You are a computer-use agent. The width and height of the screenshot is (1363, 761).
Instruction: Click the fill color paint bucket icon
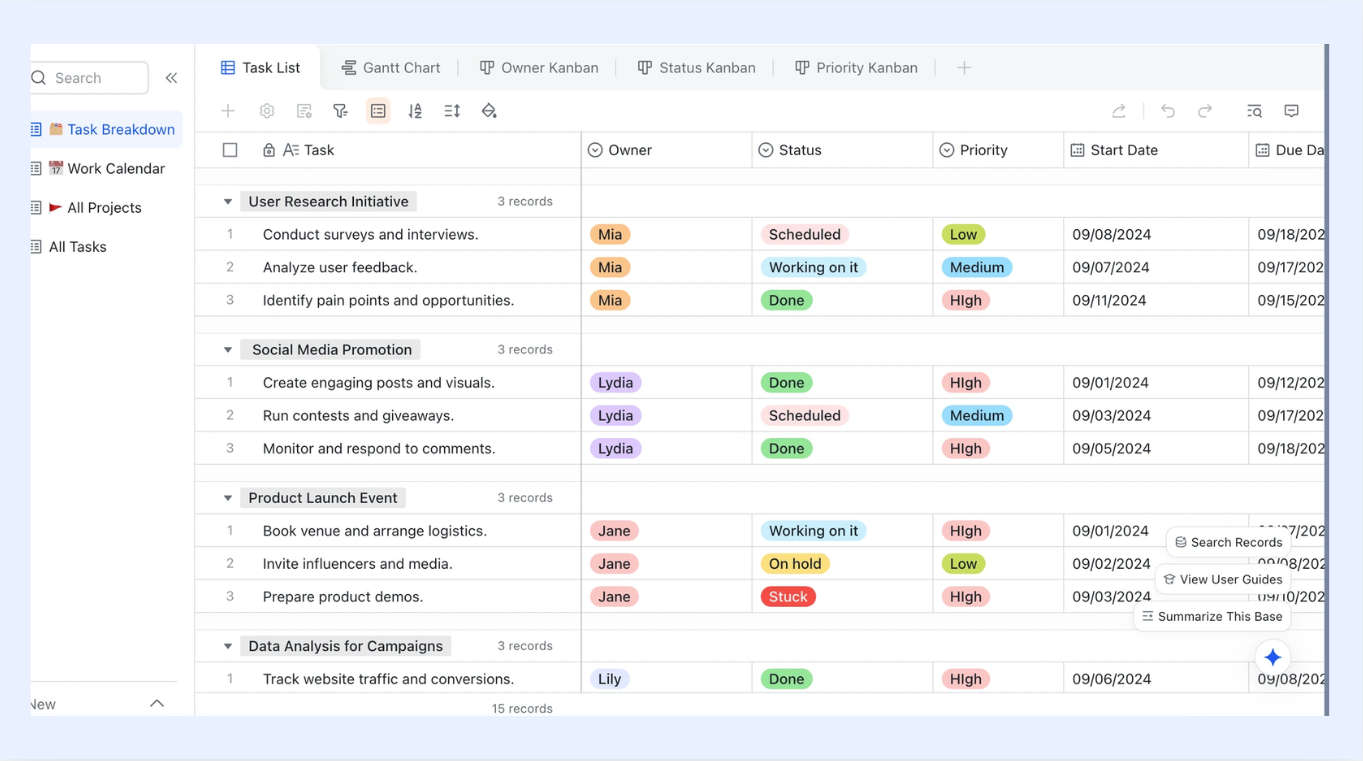(x=489, y=111)
